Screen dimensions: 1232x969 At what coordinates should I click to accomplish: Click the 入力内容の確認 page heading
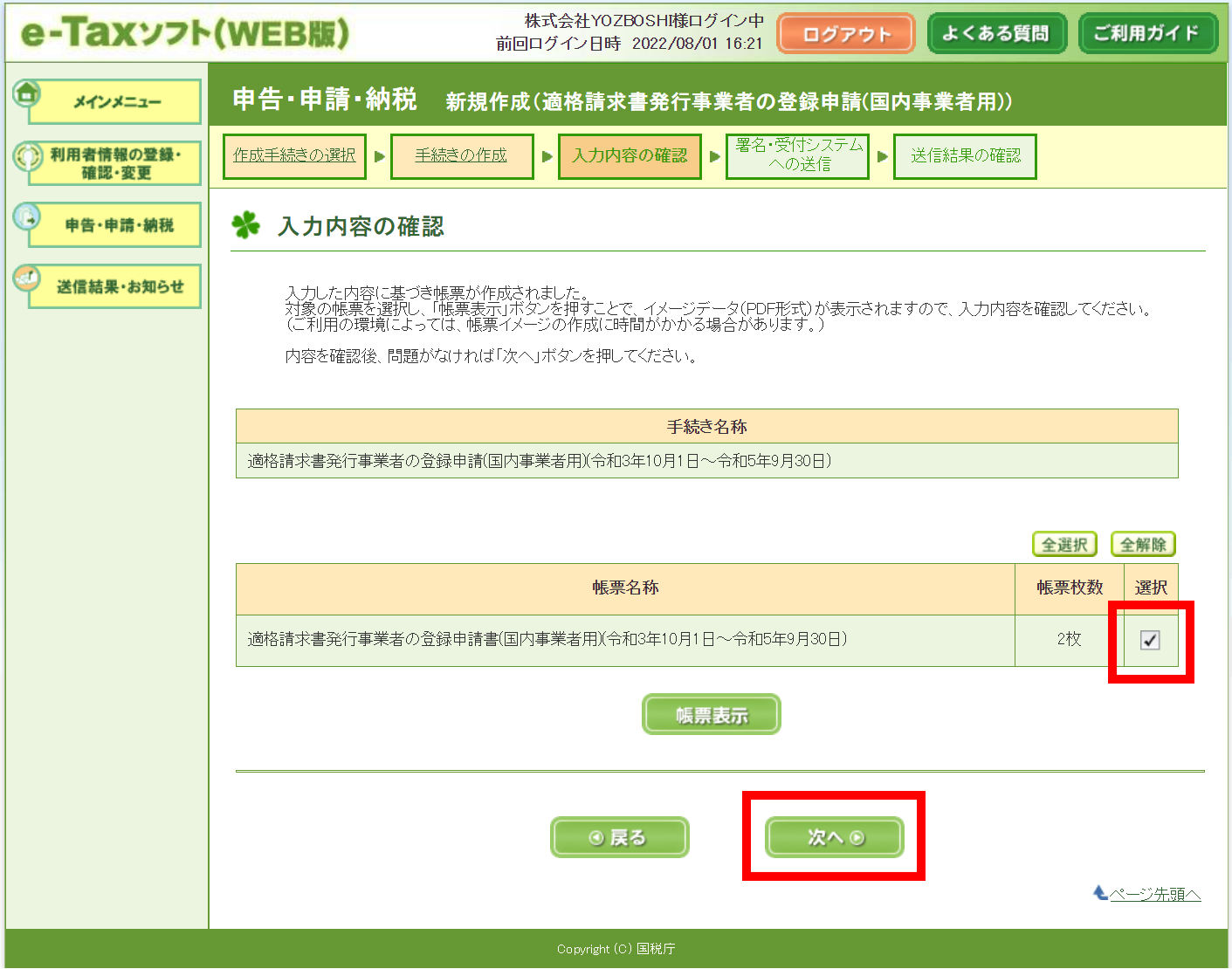coord(361,226)
